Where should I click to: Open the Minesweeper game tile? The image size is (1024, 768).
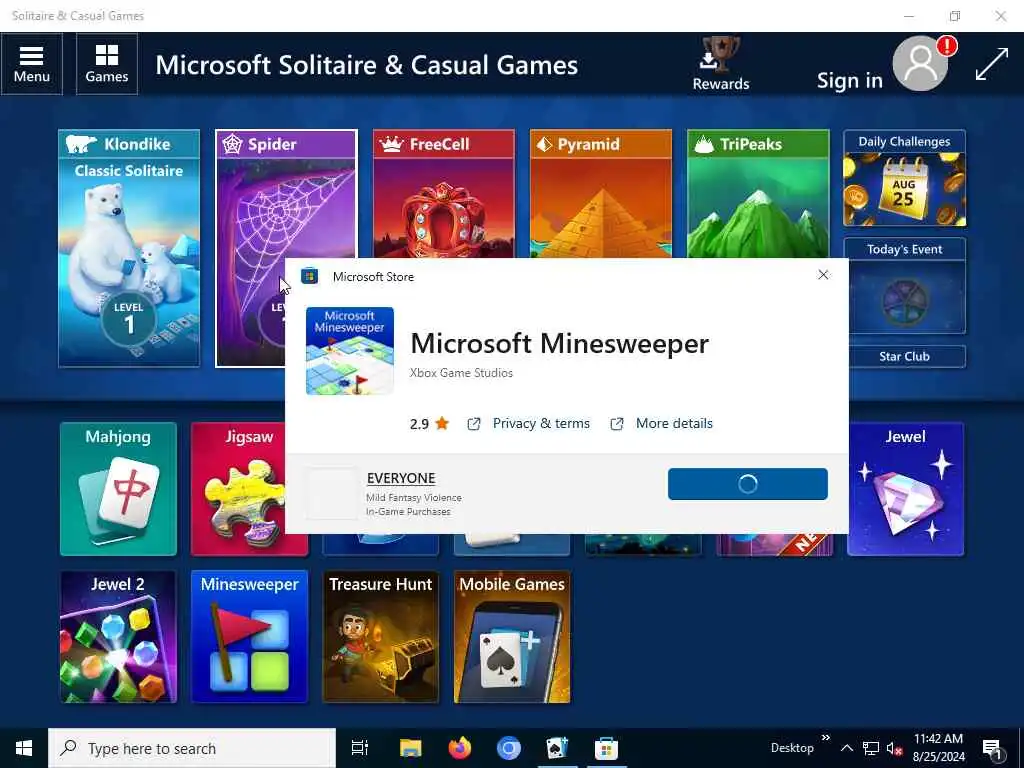tap(249, 637)
